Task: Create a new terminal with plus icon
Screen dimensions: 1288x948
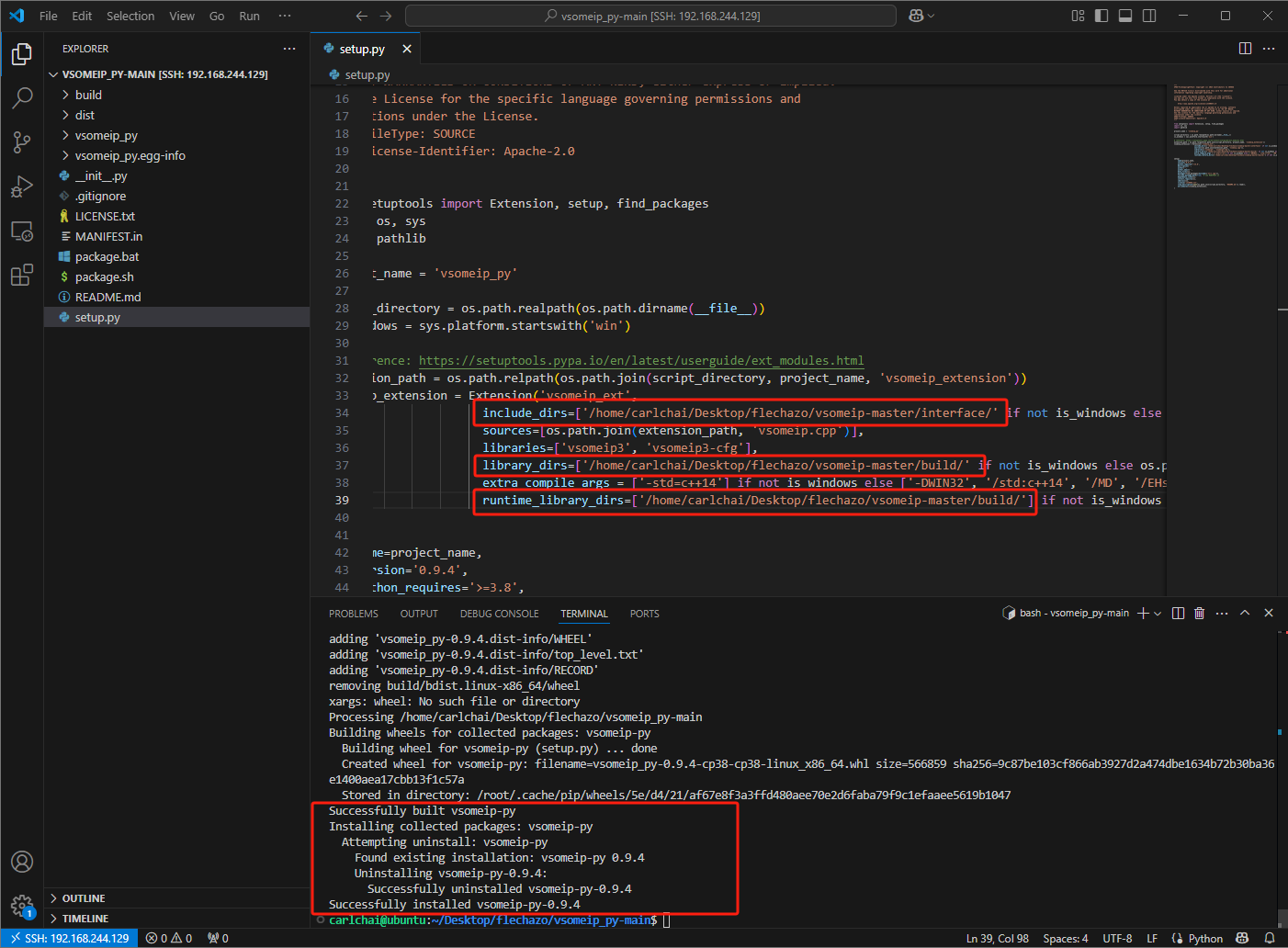Action: 1143,613
